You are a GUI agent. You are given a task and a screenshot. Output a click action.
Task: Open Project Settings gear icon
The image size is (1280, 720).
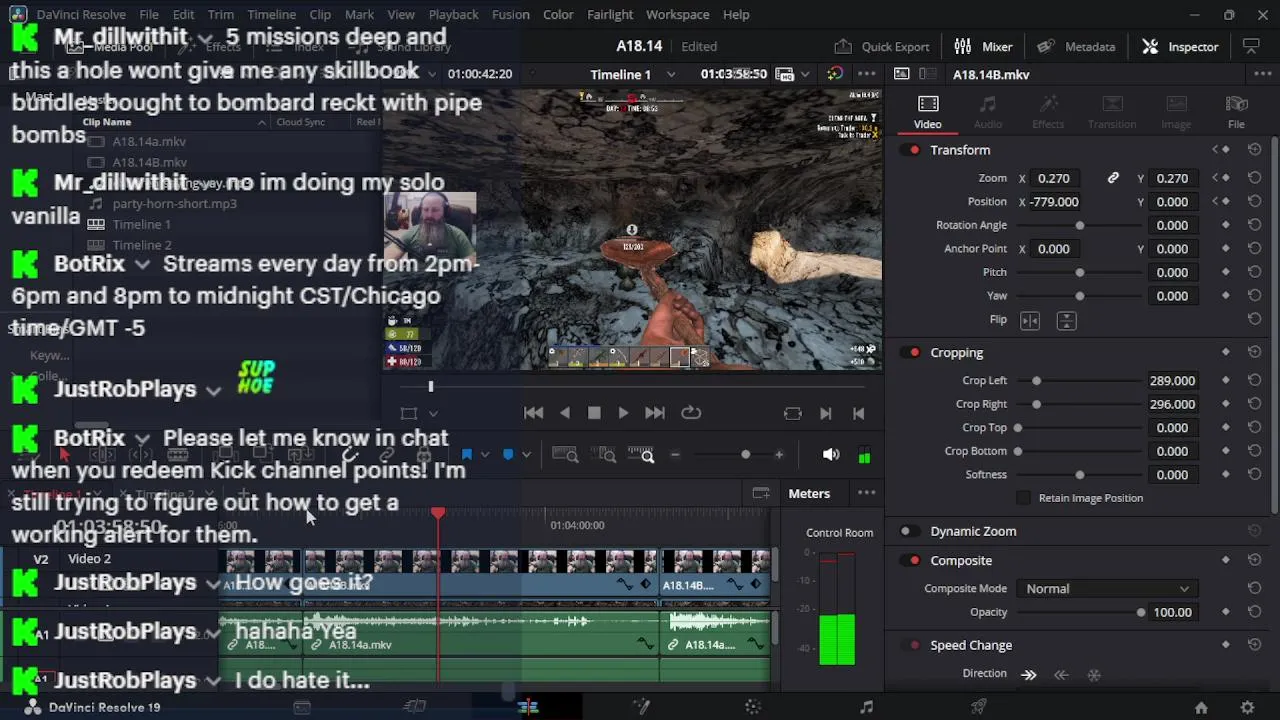[1247, 707]
